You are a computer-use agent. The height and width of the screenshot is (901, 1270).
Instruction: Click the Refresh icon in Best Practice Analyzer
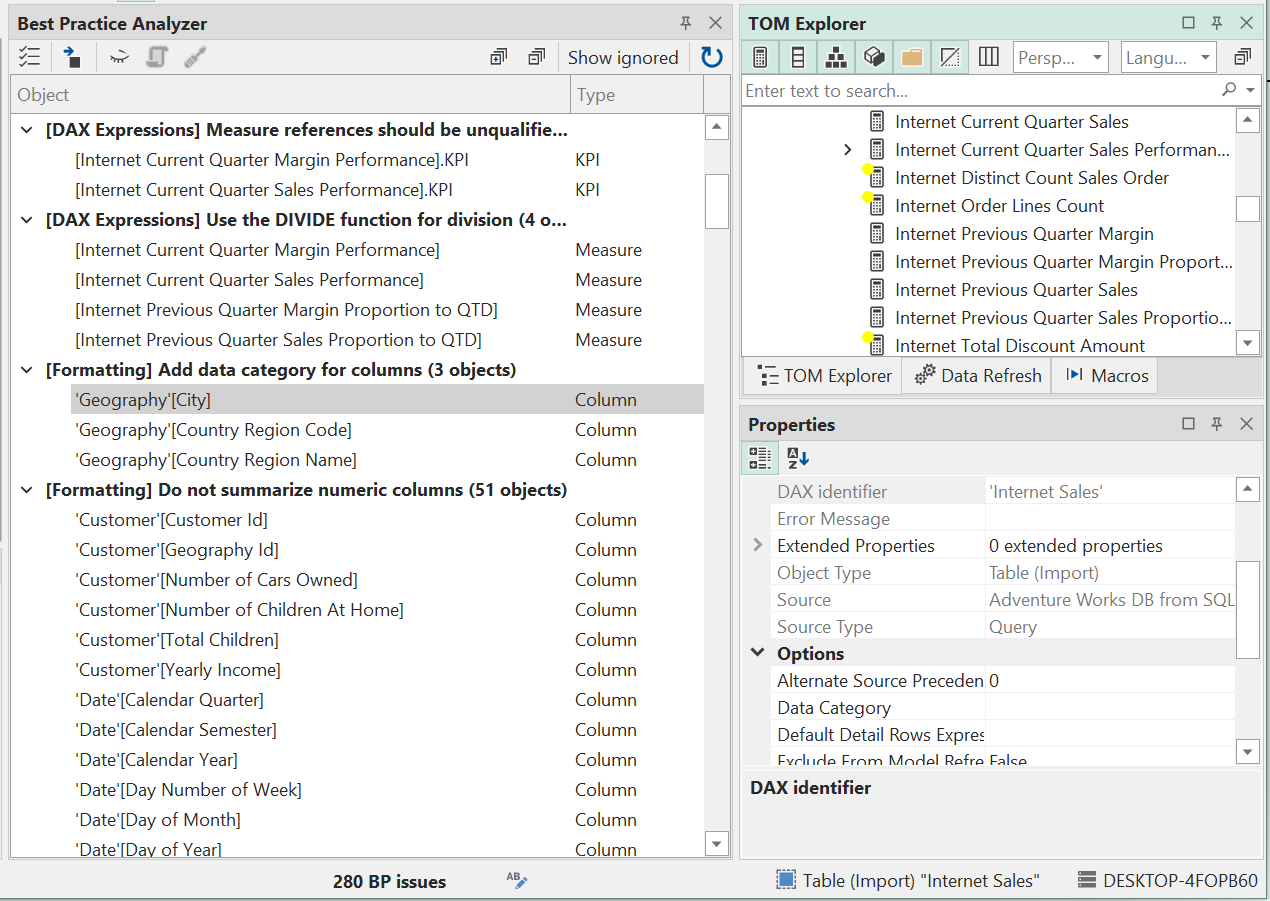click(711, 57)
